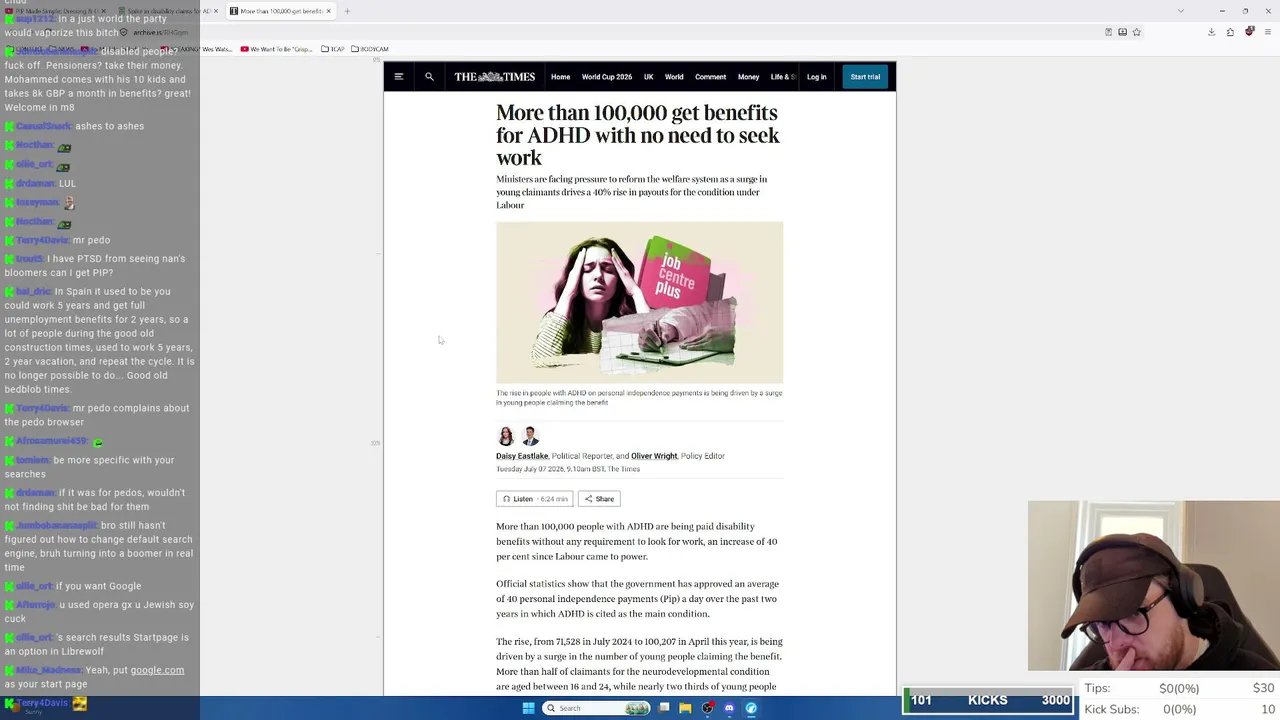Open File Explorer from the taskbar
This screenshot has height=720, width=1280.
point(685,708)
